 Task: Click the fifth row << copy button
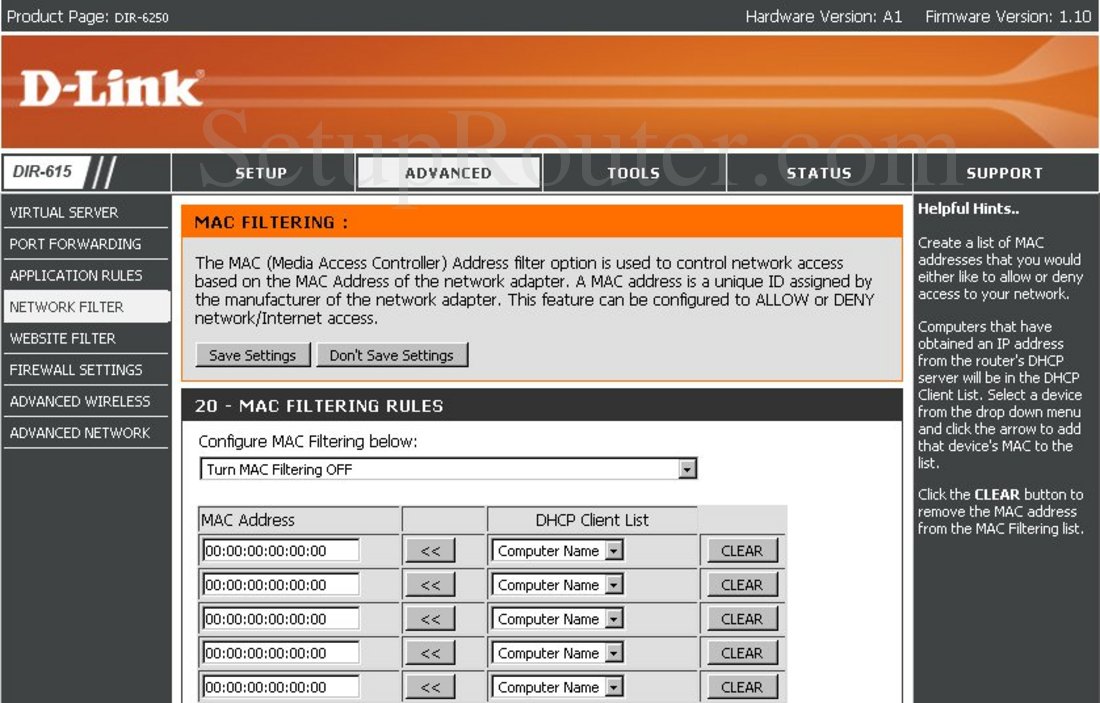(x=430, y=687)
